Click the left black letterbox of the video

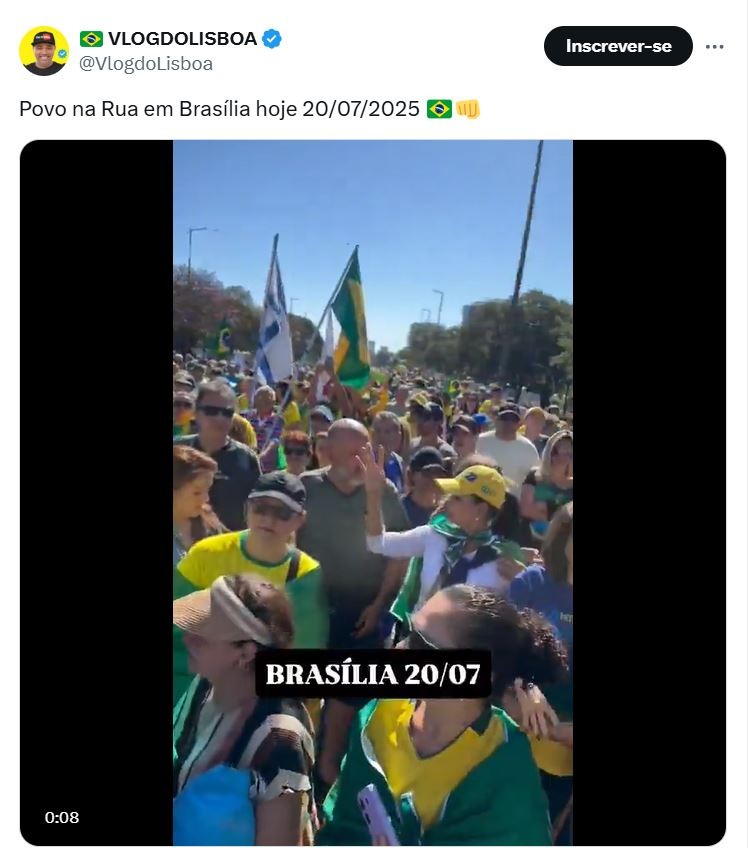pos(97,493)
